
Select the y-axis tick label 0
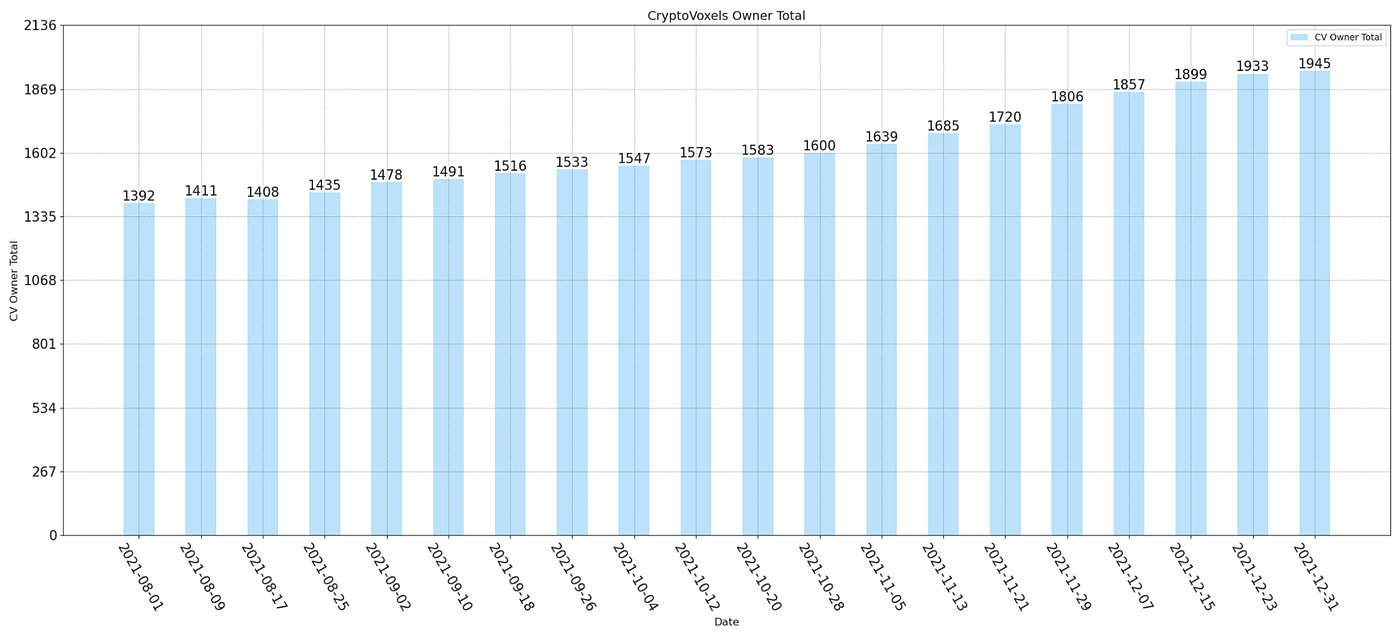pyautogui.click(x=52, y=535)
